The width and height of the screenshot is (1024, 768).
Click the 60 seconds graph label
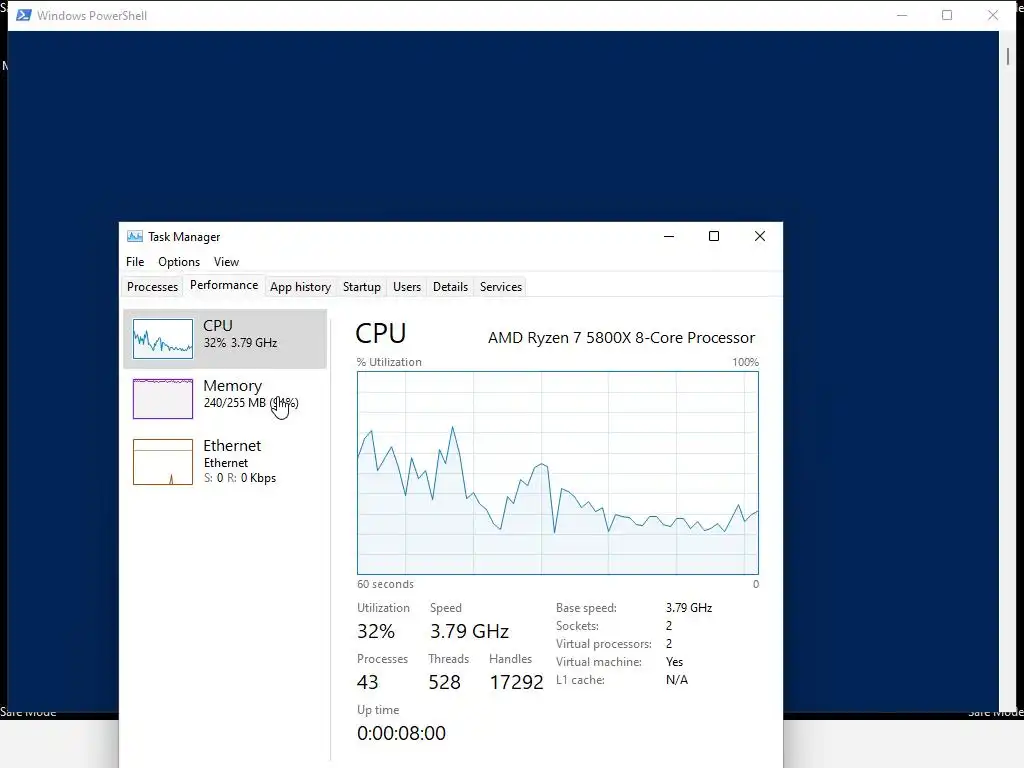point(385,584)
